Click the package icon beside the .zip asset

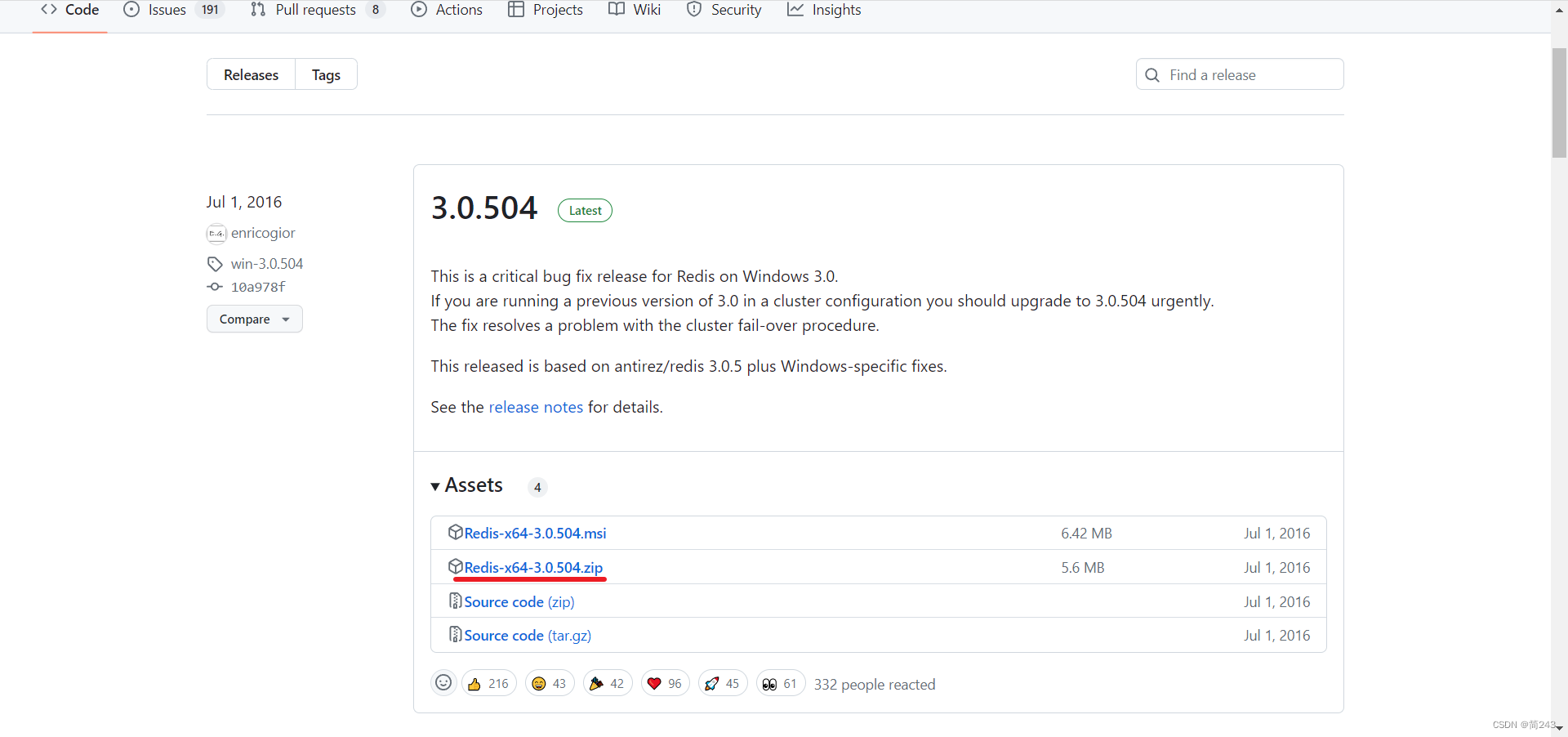click(456, 566)
